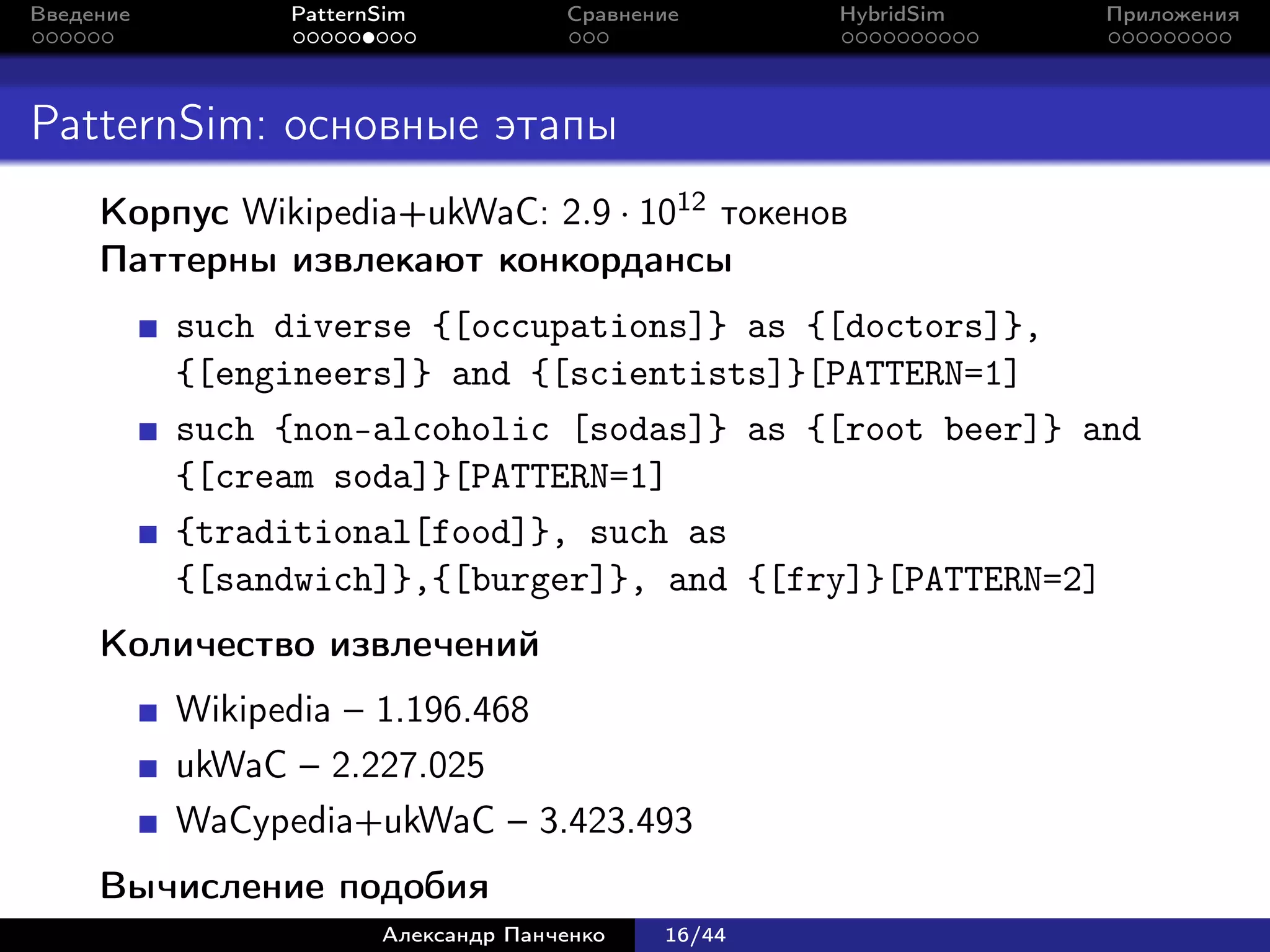Go to the Сравнение section
This screenshot has width=1270, height=952.
(623, 14)
